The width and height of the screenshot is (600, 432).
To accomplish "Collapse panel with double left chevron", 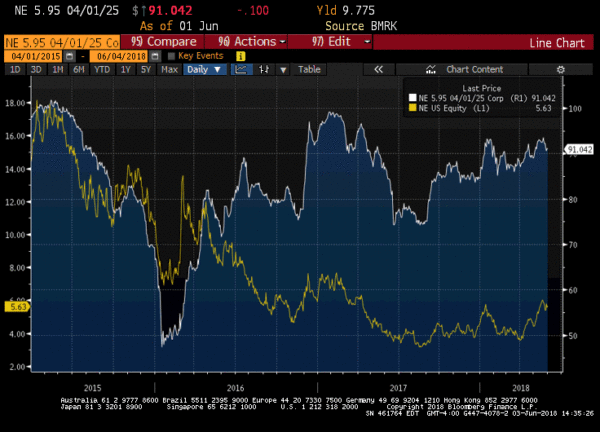I will [378, 70].
